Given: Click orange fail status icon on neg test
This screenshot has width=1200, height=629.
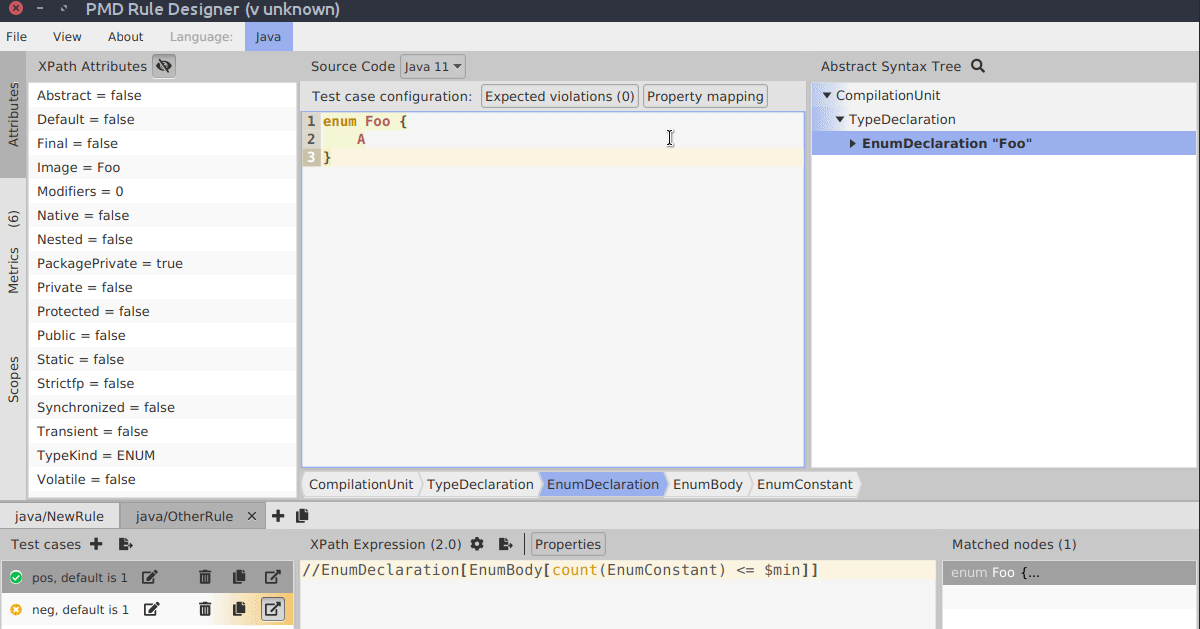Looking at the screenshot, I should click(x=16, y=610).
